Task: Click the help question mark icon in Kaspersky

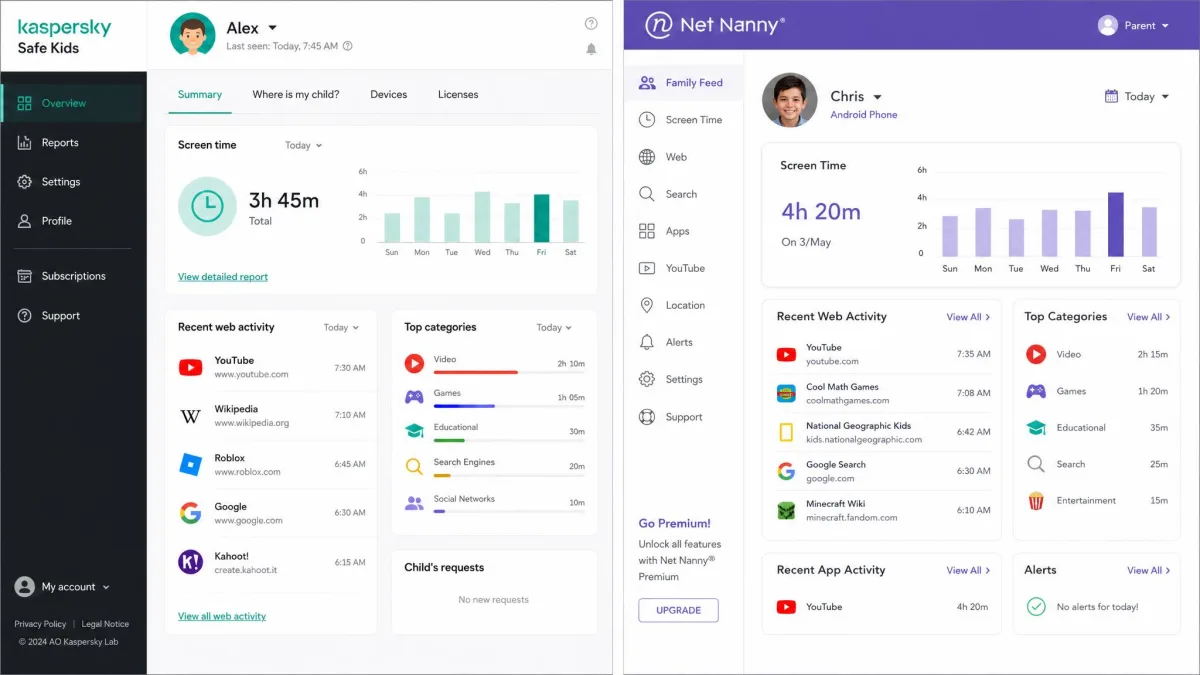Action: [x=591, y=24]
